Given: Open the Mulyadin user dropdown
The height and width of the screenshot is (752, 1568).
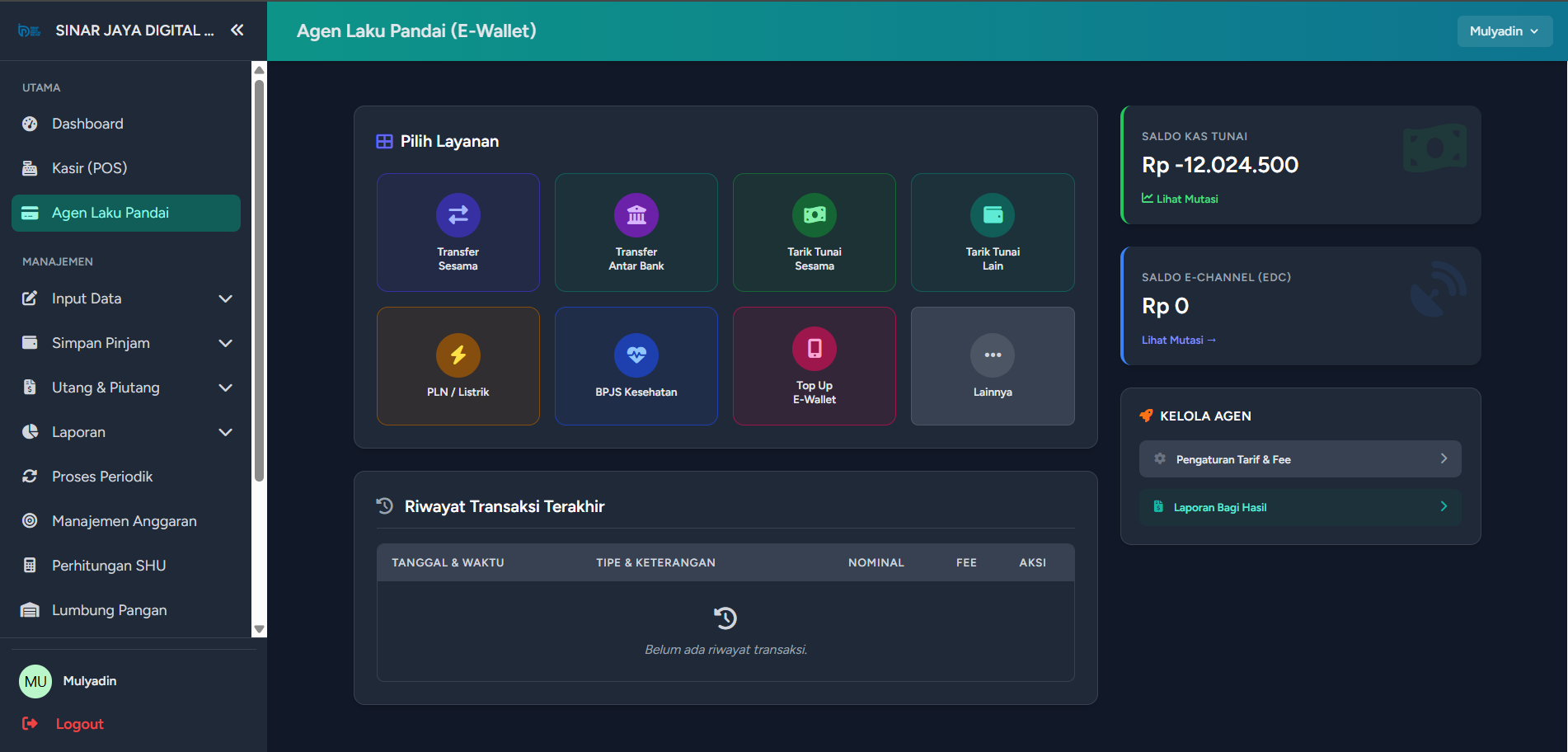Looking at the screenshot, I should (1504, 31).
